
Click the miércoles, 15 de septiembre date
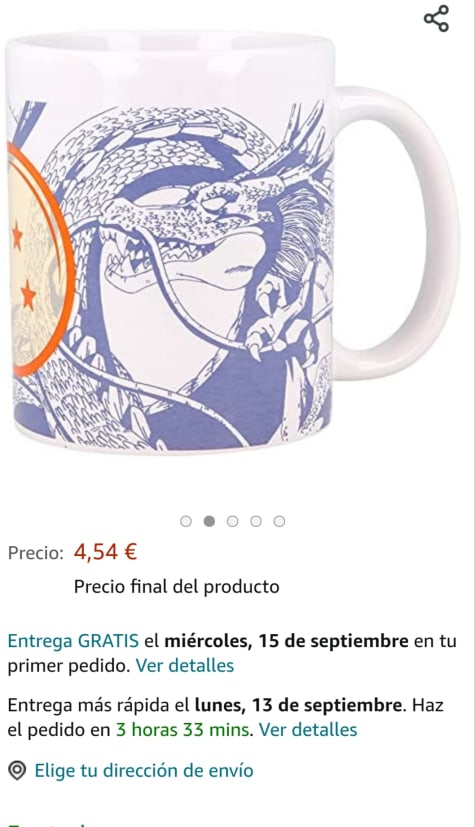click(x=287, y=641)
